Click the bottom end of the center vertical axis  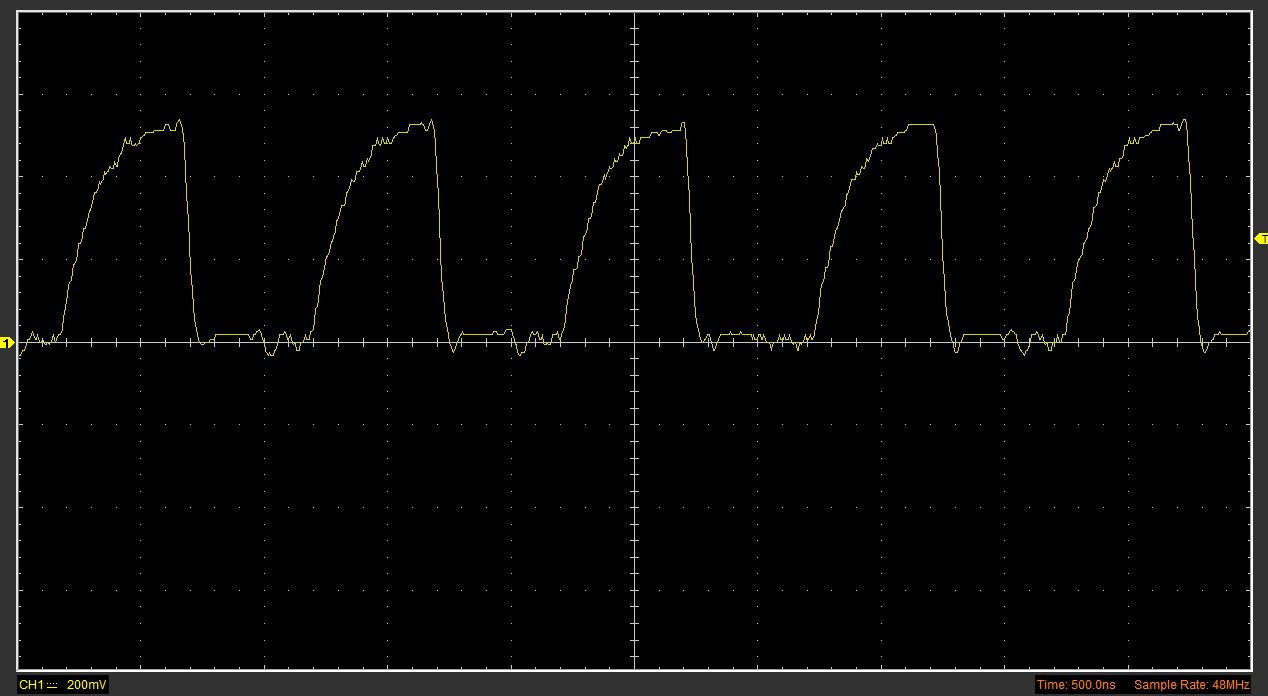click(635, 666)
